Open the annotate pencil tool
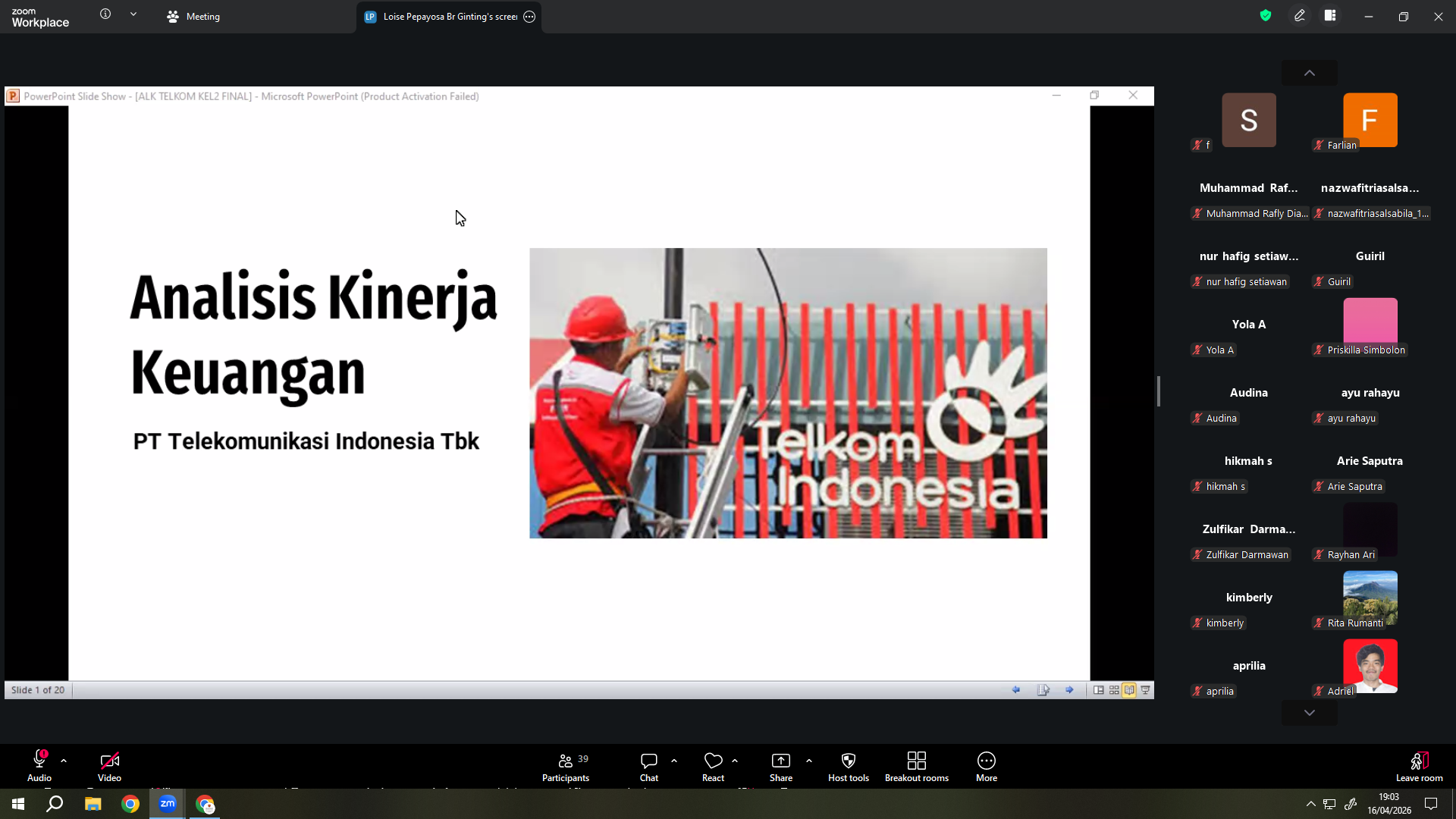 (1300, 16)
